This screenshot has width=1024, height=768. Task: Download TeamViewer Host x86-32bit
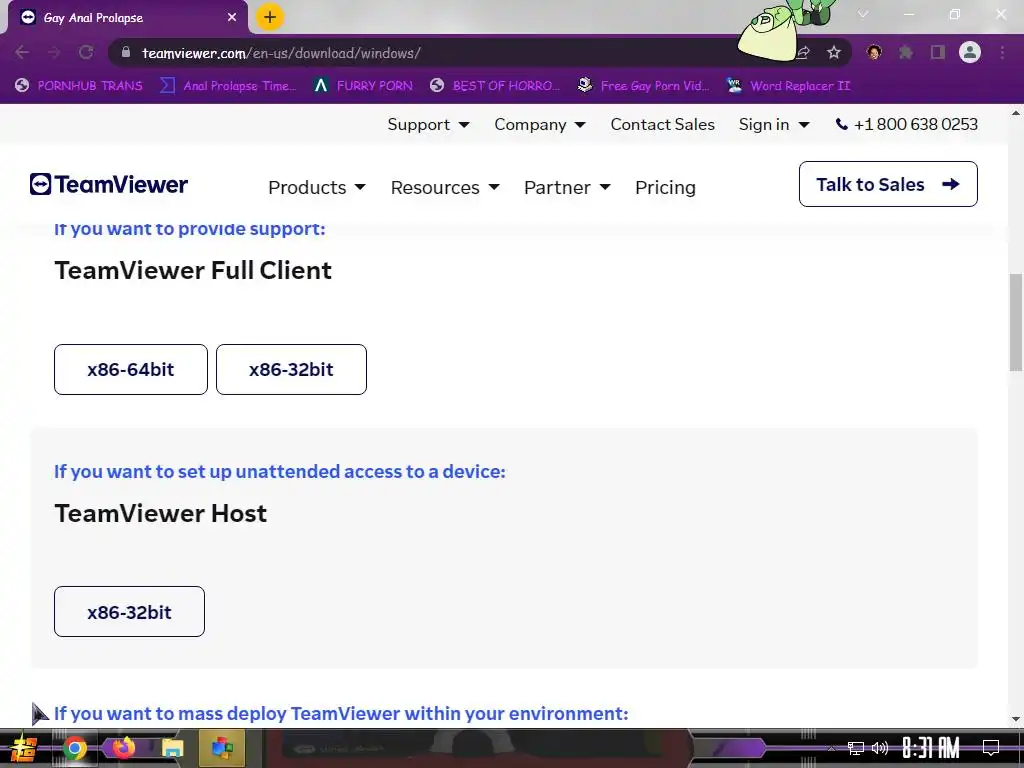click(129, 612)
